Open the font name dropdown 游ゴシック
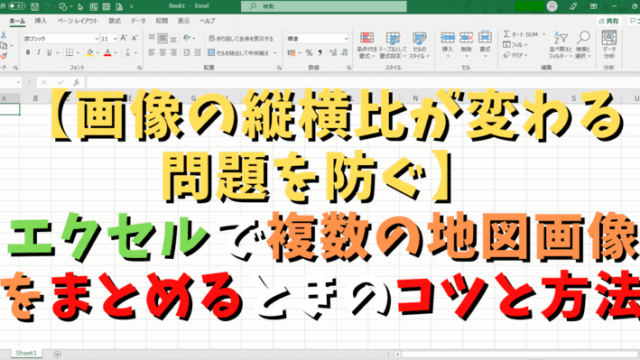The width and height of the screenshot is (640, 360). (97, 39)
